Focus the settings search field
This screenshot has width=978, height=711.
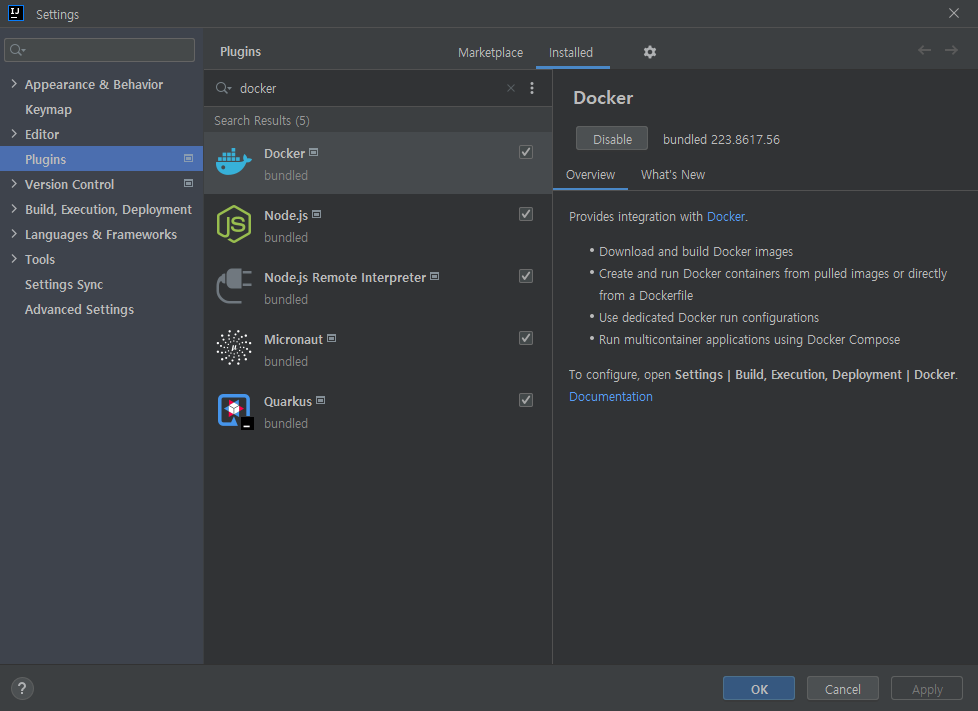click(x=100, y=50)
